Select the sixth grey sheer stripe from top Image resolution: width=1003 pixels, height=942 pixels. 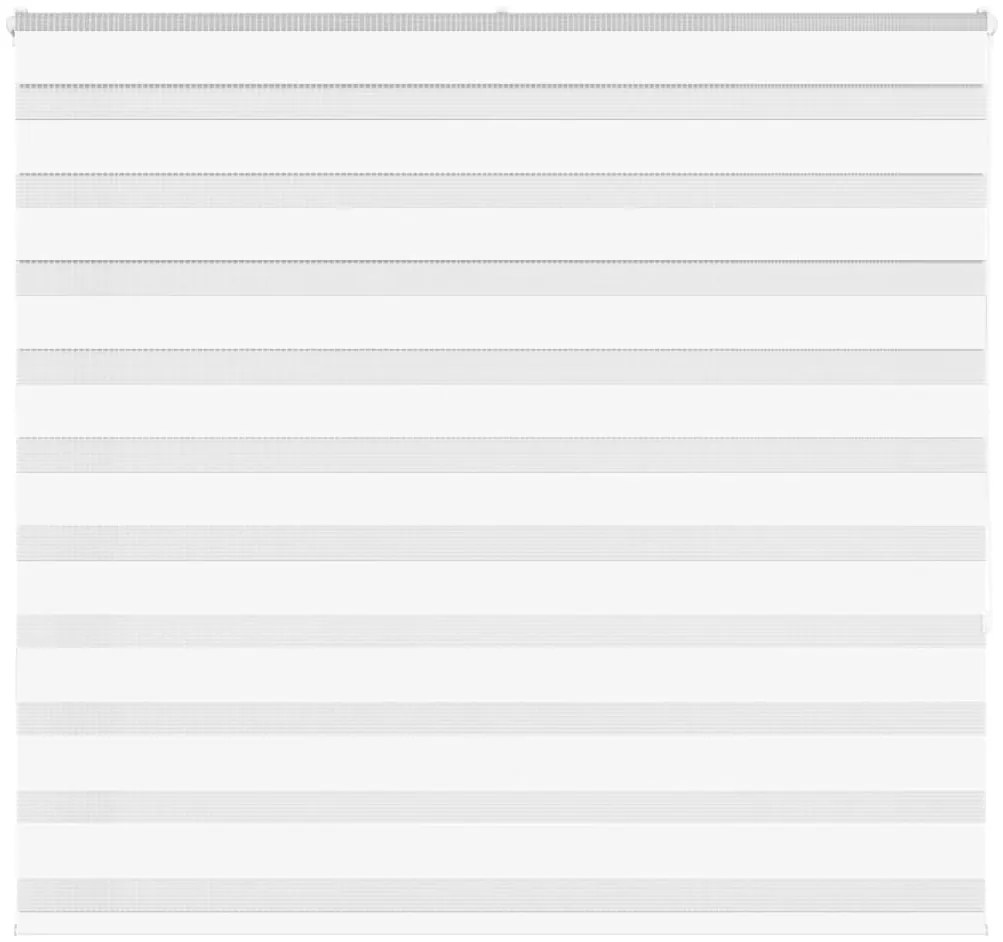point(501,543)
